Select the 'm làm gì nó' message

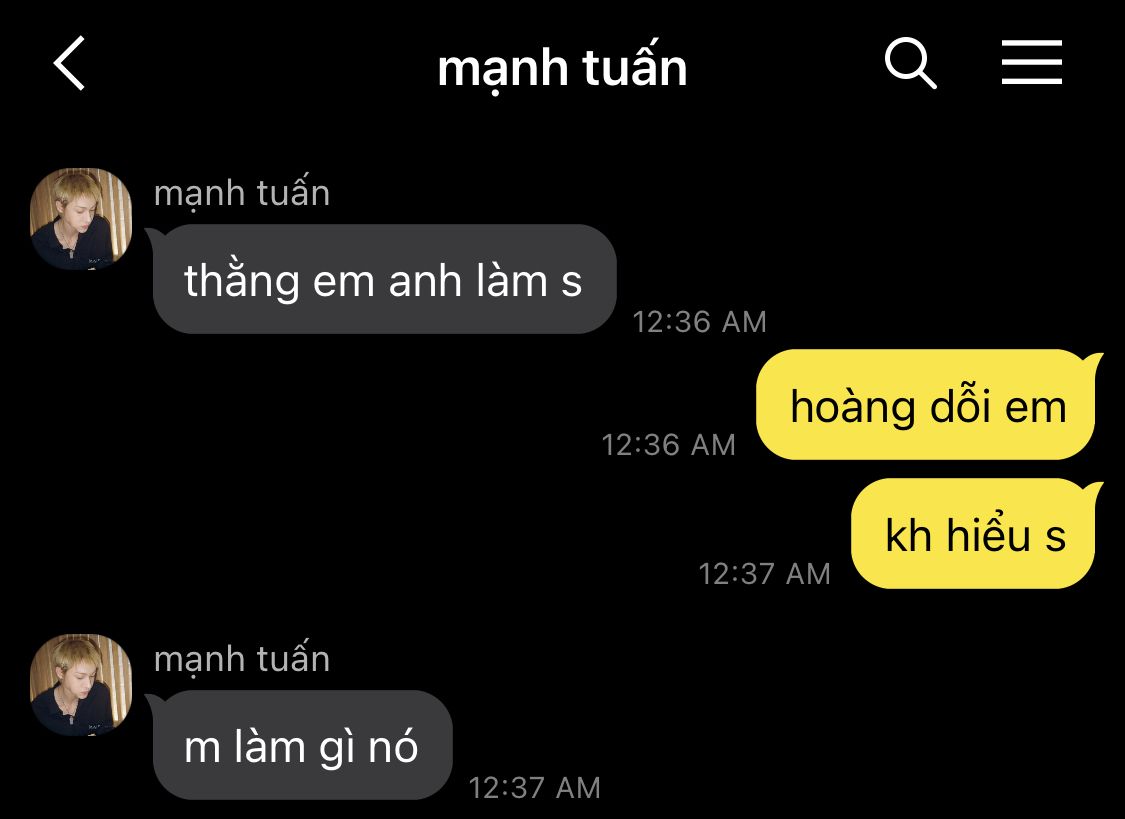pyautogui.click(x=302, y=745)
